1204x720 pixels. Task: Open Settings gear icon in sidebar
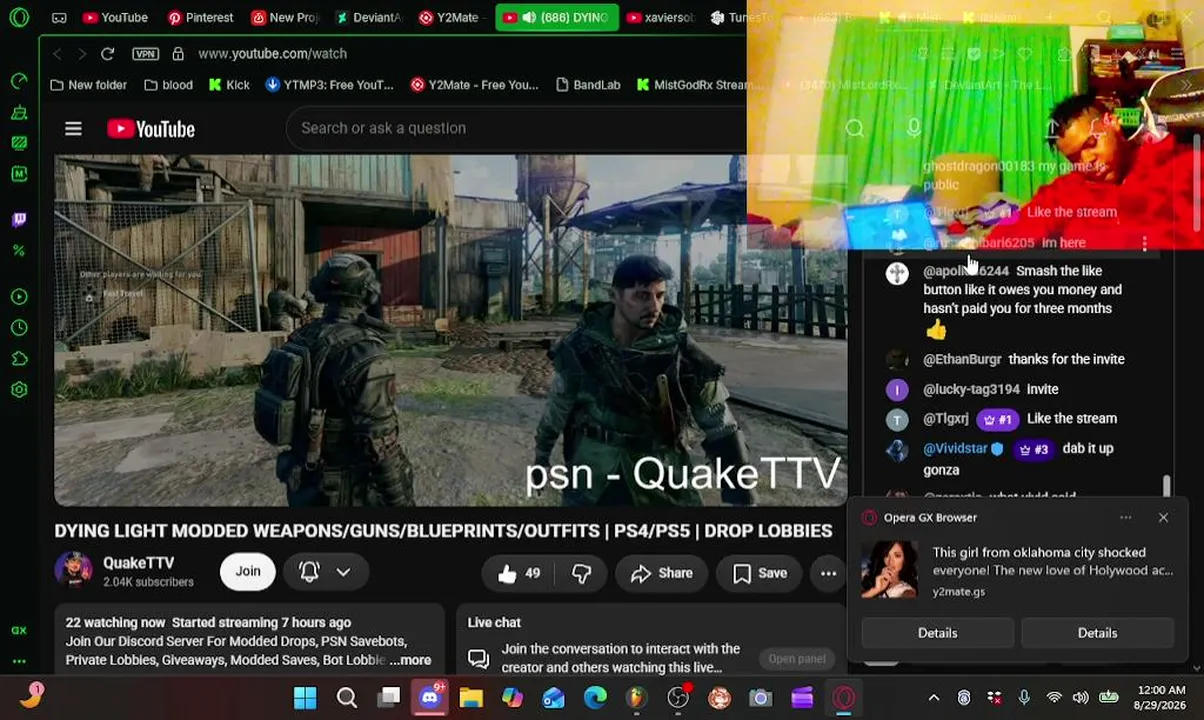[x=19, y=390]
